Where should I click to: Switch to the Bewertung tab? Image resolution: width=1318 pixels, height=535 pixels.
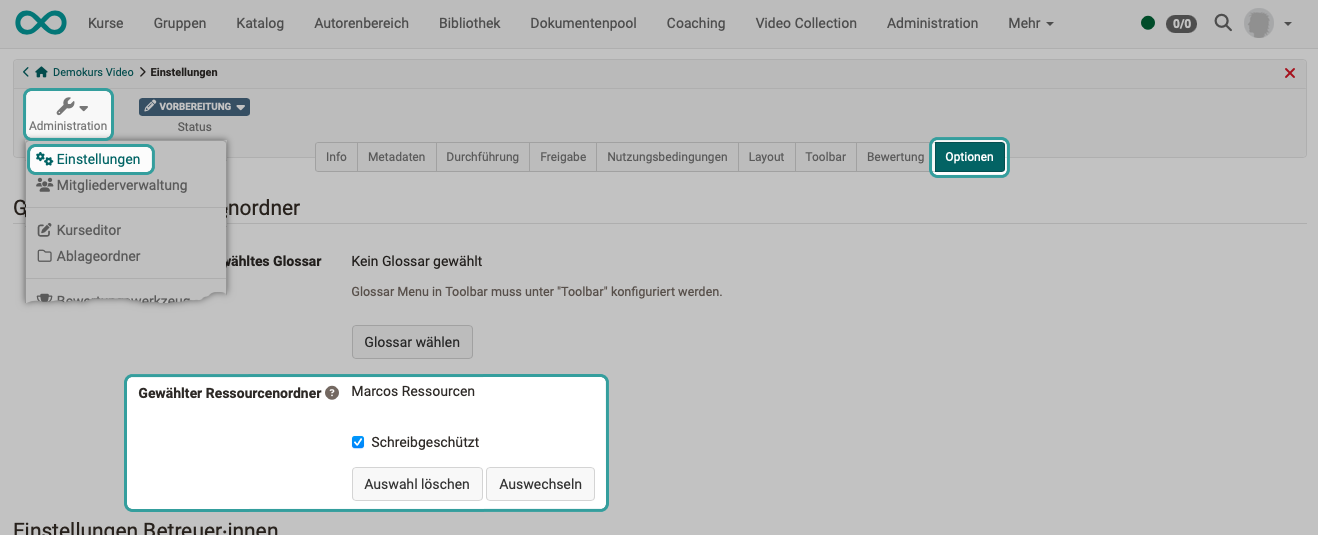[x=895, y=157]
